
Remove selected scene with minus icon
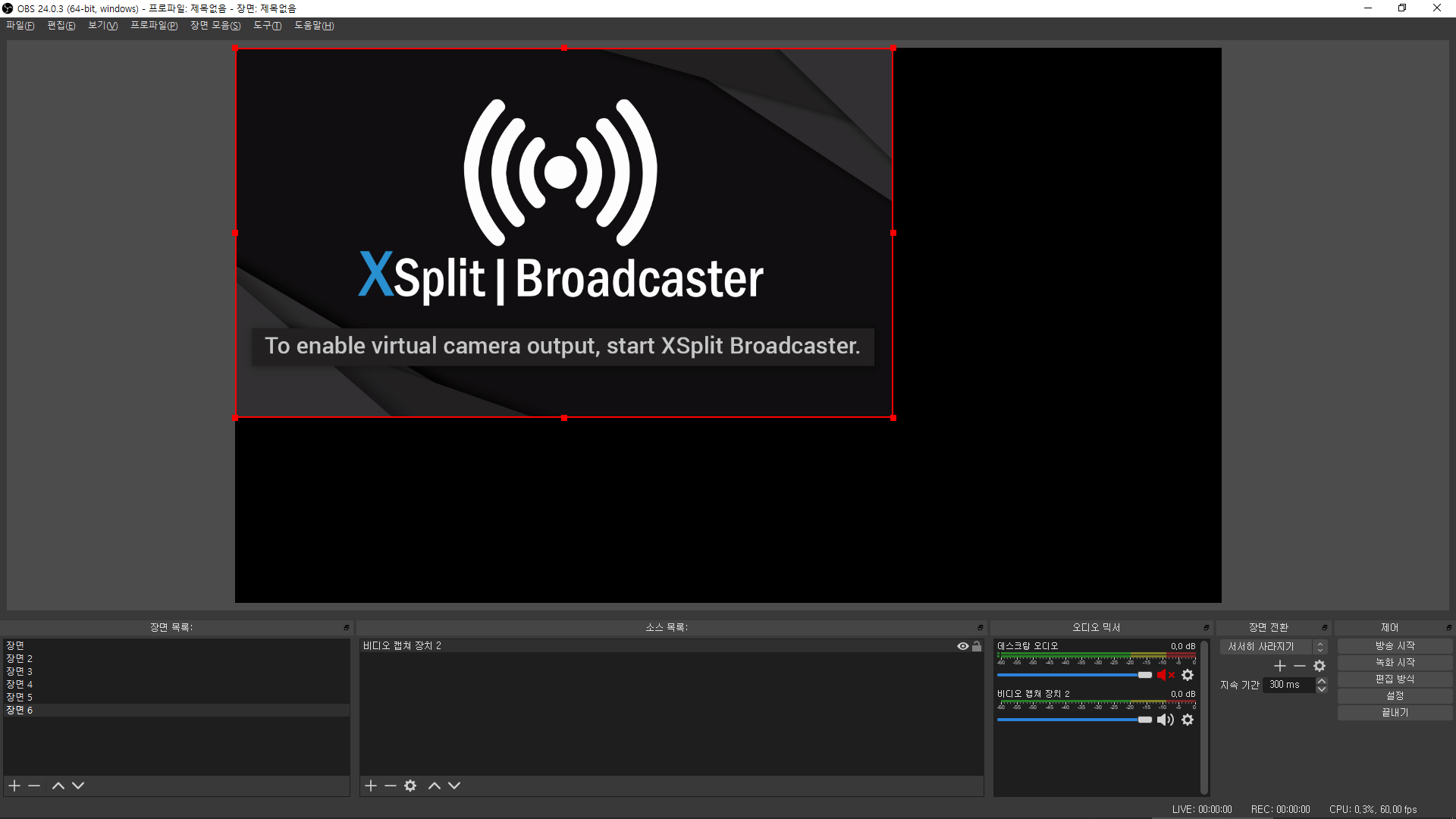(x=34, y=786)
